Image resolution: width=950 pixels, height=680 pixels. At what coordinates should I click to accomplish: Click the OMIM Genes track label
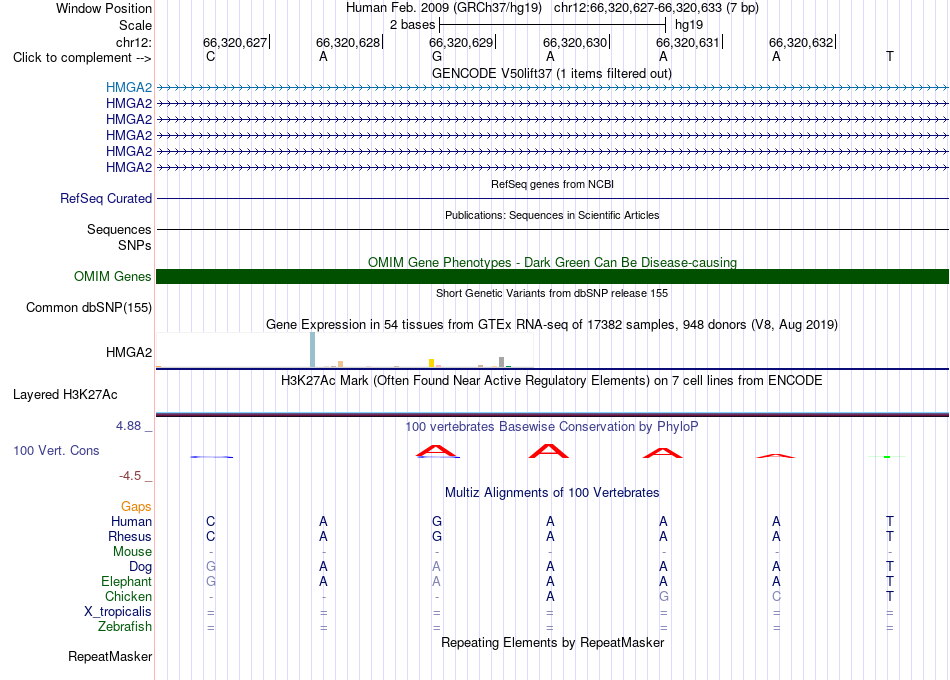tap(113, 276)
